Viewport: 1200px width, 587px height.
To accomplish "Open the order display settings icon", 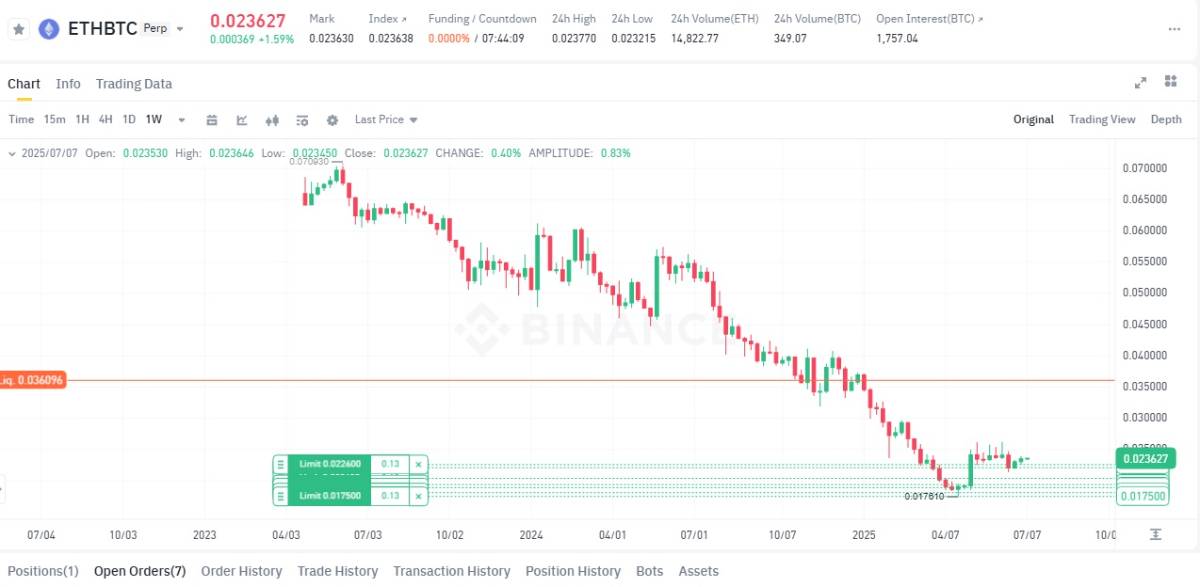I will [x=302, y=120].
